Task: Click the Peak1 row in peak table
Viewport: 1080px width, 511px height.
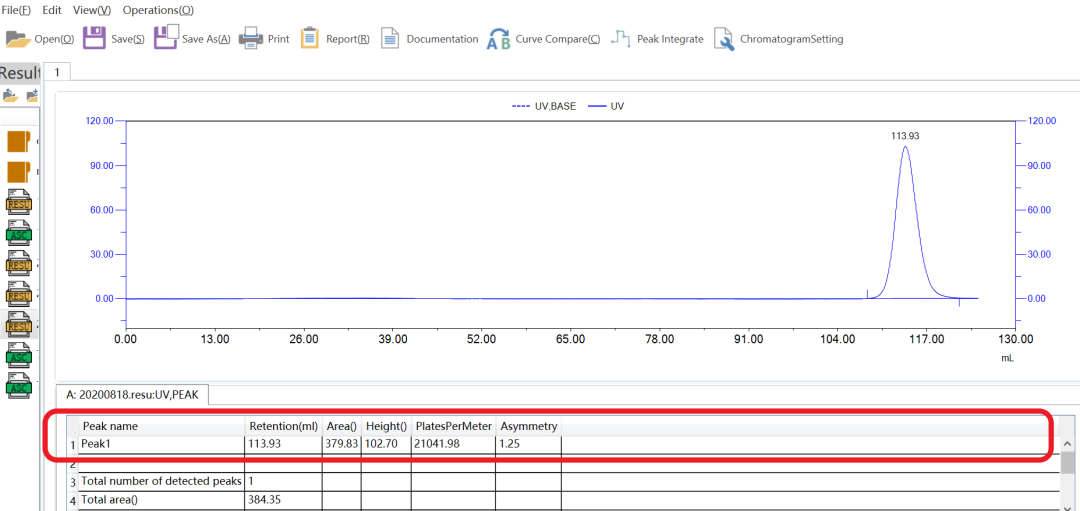Action: (160, 443)
